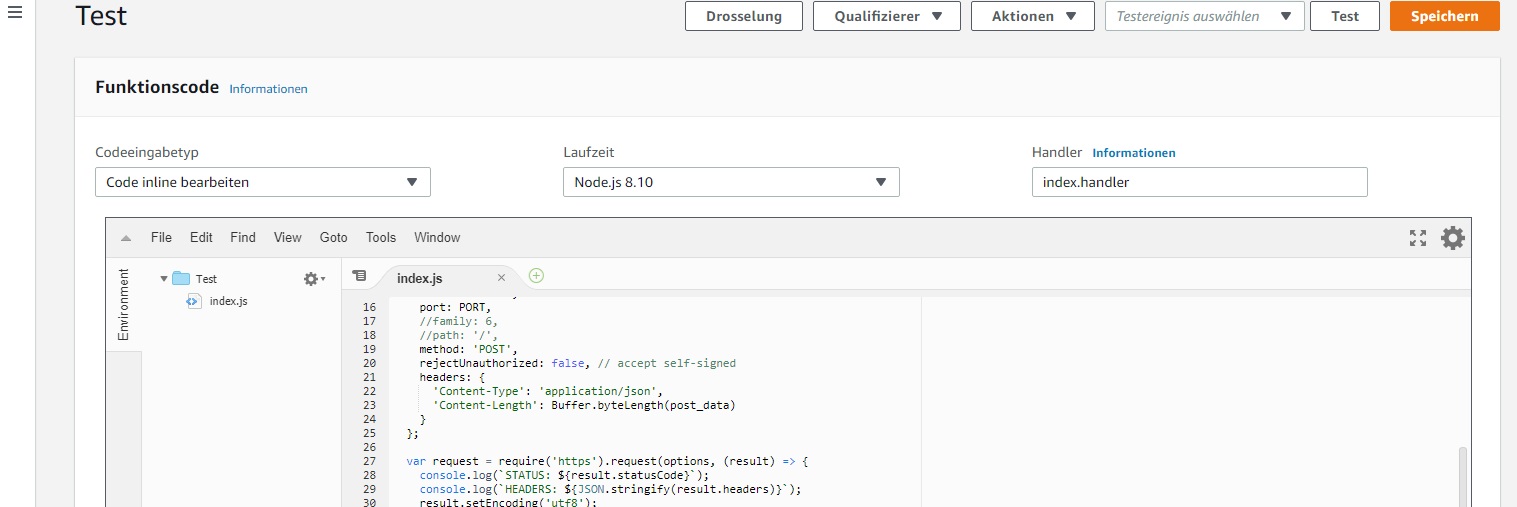Viewport: 1517px width, 507px height.
Task: Open Testereignis auswählen dropdown
Action: click(1204, 16)
